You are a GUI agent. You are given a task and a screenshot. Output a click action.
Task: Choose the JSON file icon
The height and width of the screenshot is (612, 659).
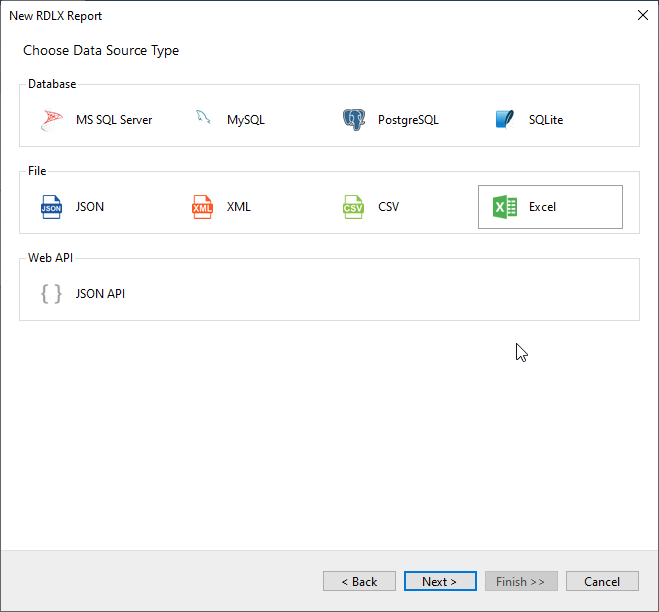[51, 207]
